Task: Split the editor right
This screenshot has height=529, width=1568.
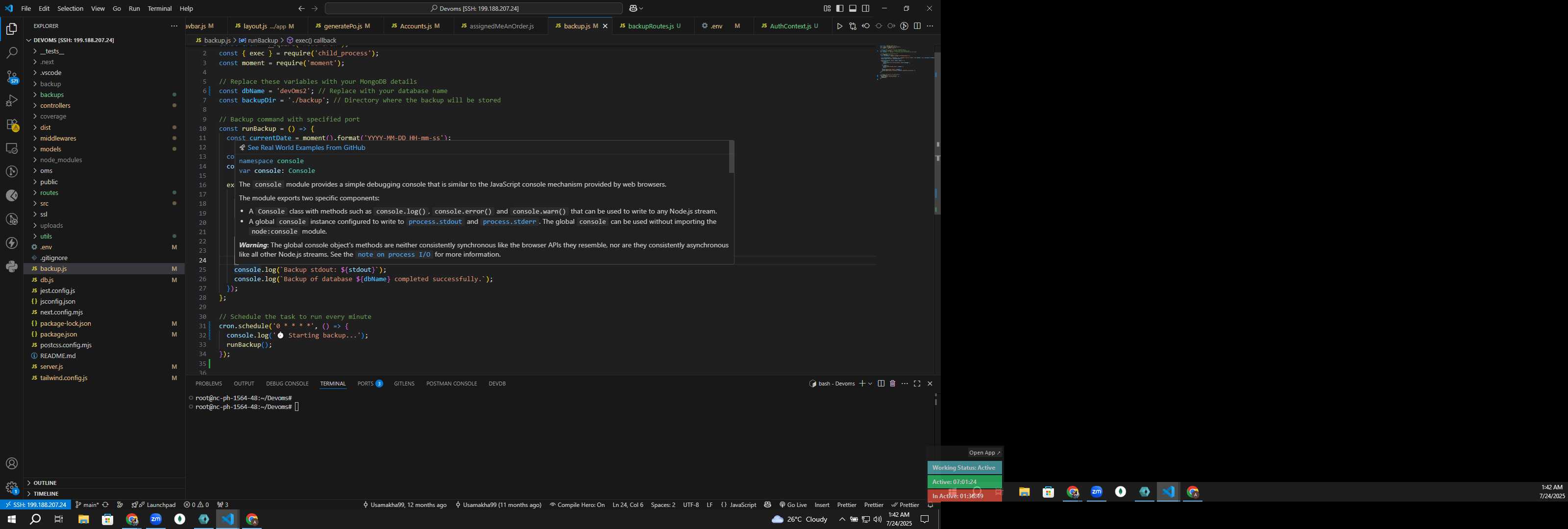Action: [x=917, y=26]
